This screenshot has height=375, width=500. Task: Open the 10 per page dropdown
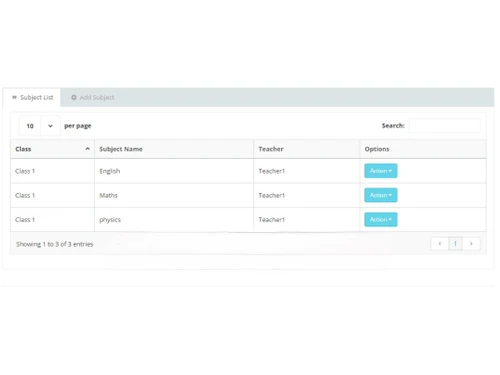(x=40, y=126)
